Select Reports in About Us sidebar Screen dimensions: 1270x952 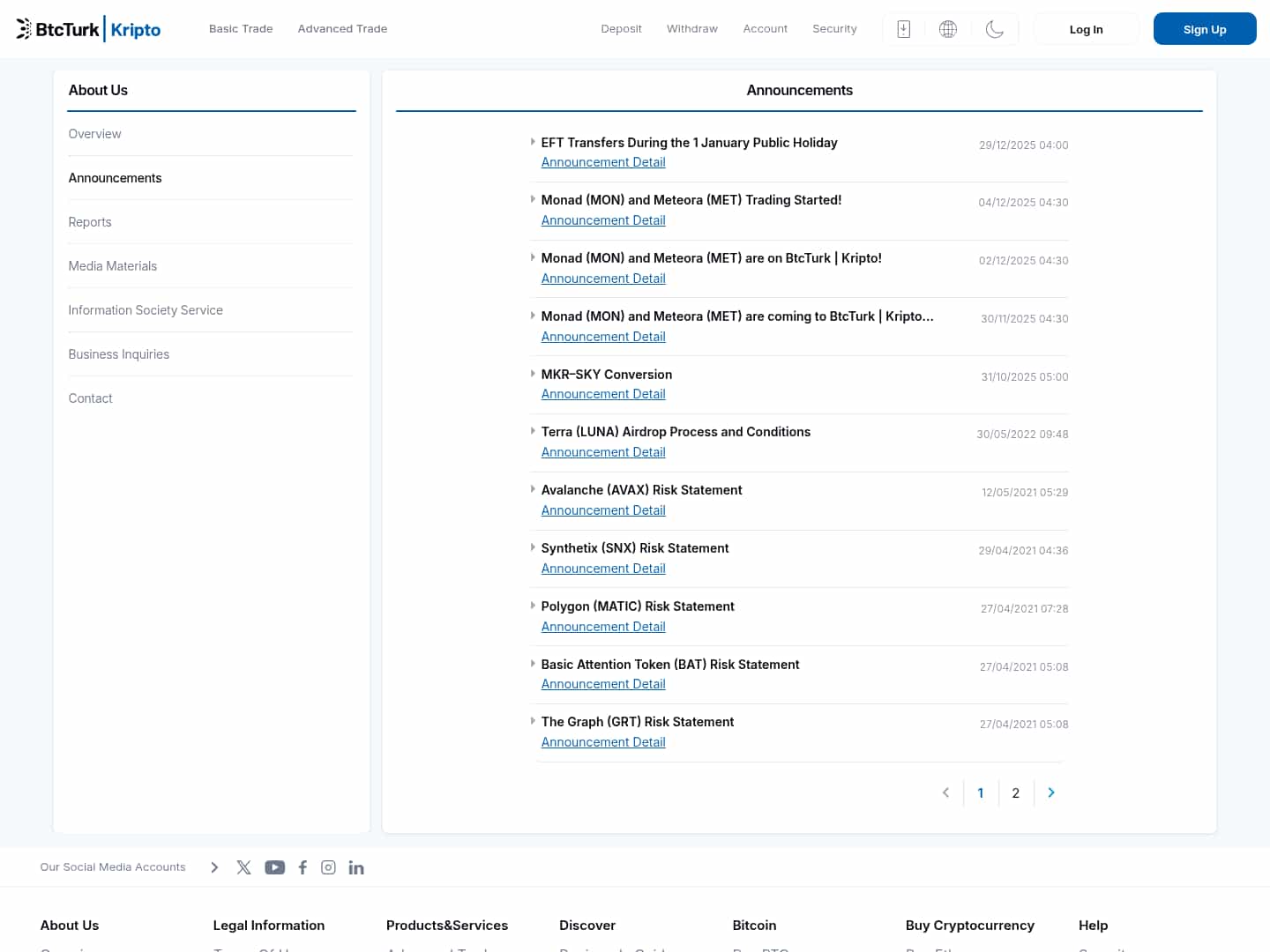(90, 222)
